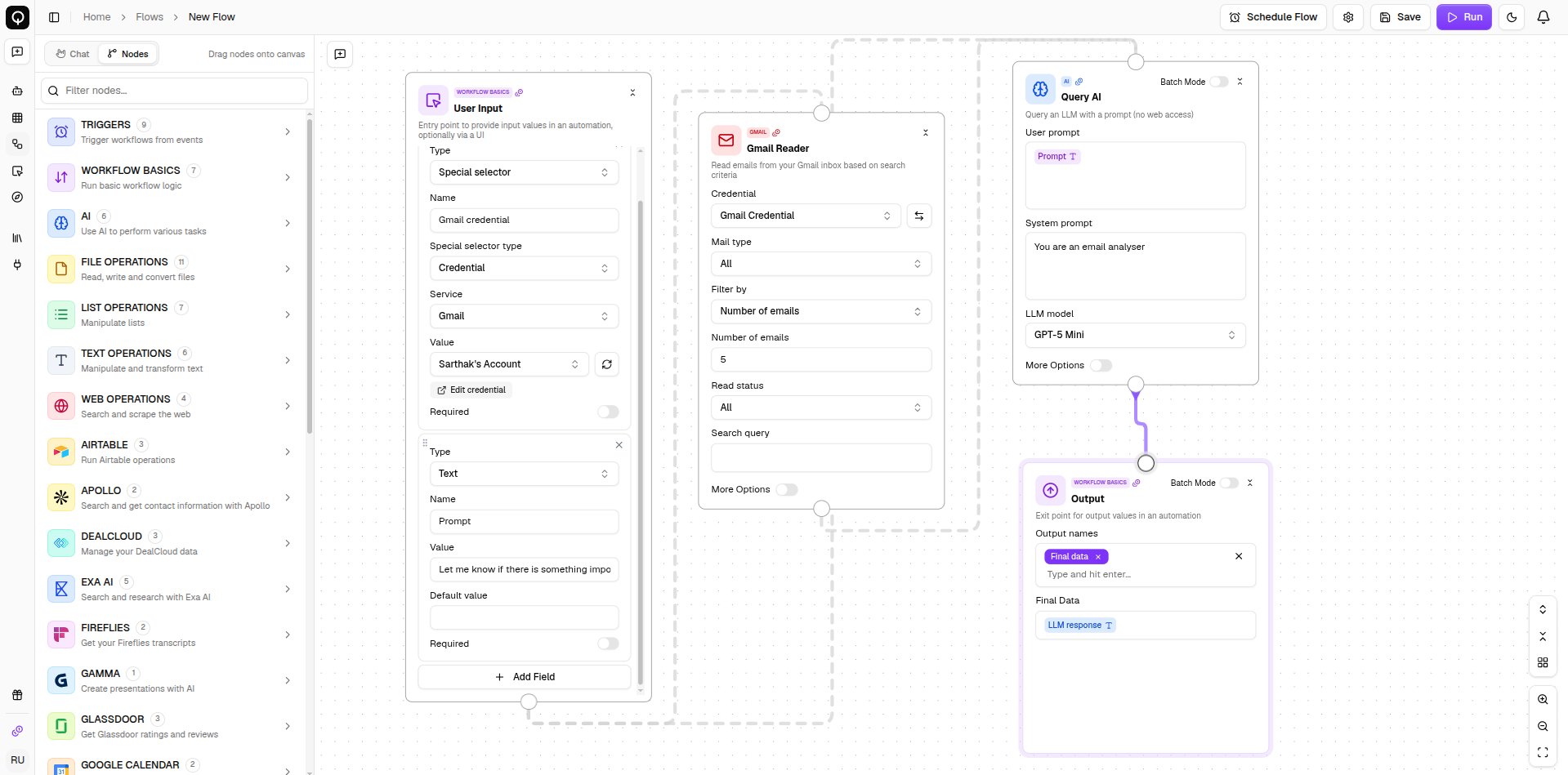The height and width of the screenshot is (775, 1568).
Task: Remove the Final data output tag
Action: tap(1098, 557)
